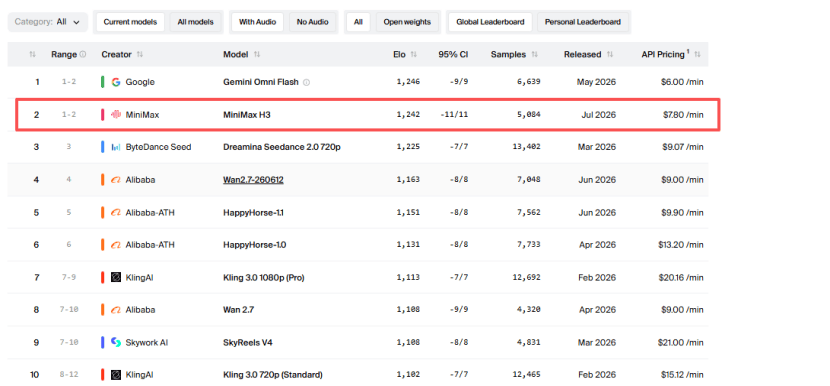Open the Wan2.7-260612 model link
830x386 pixels.
[253, 180]
